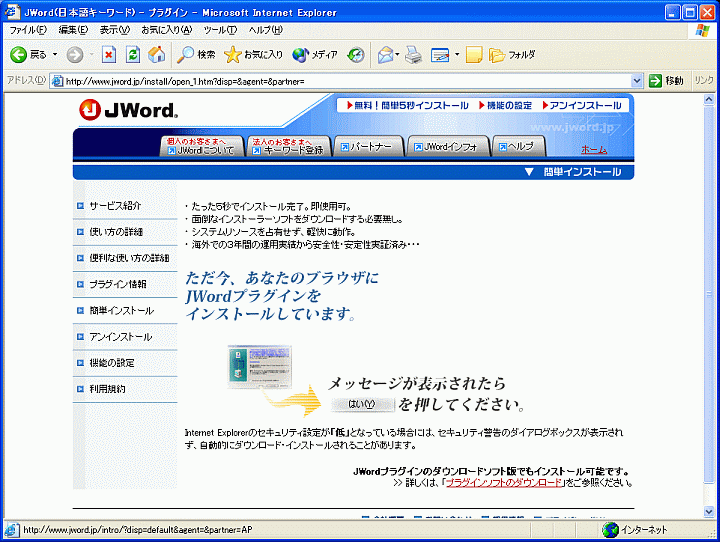The height and width of the screenshot is (542, 720).
Task: Open the ツール(T) menu
Action: 220,30
